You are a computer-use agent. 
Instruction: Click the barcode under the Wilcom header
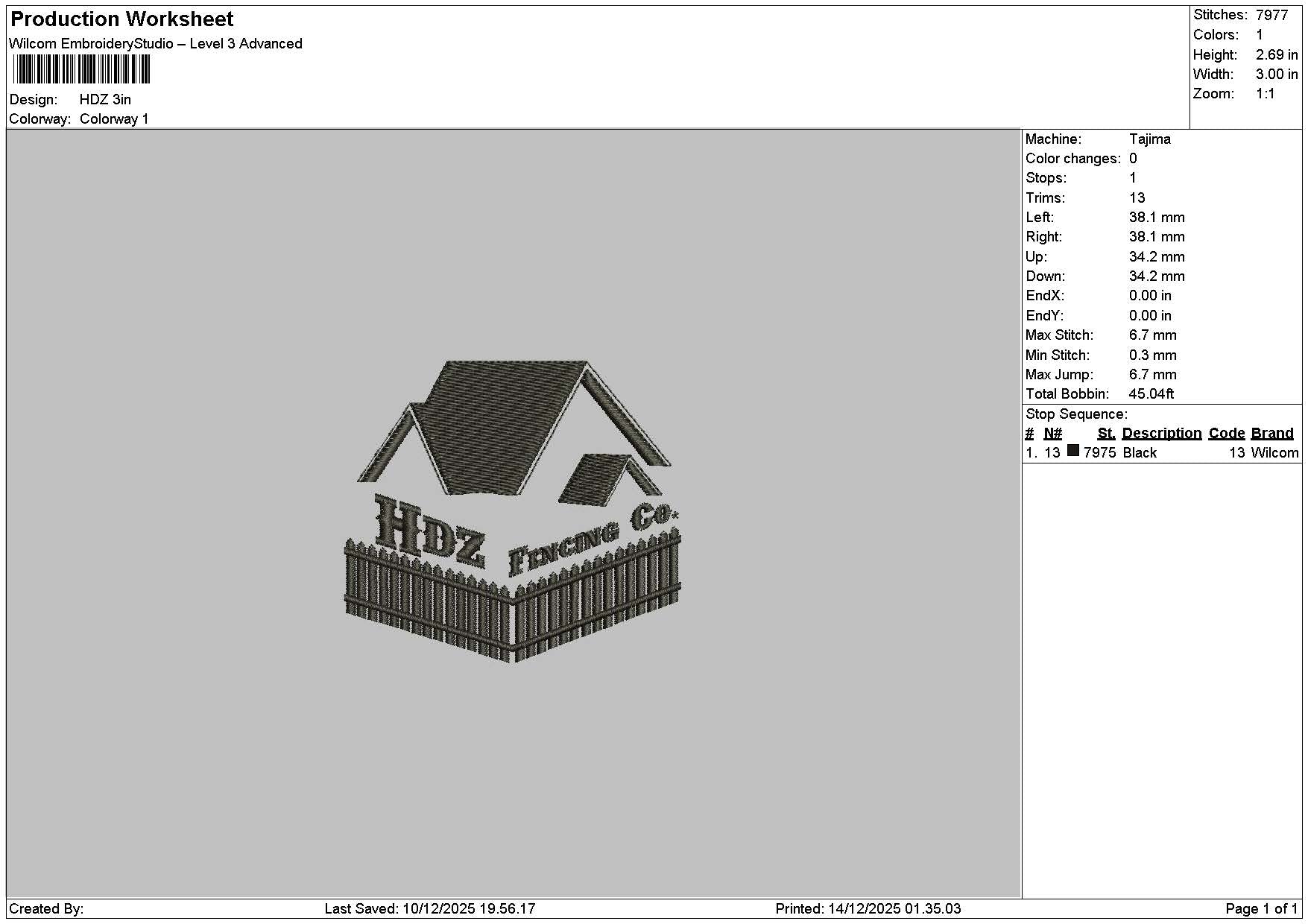(82, 69)
